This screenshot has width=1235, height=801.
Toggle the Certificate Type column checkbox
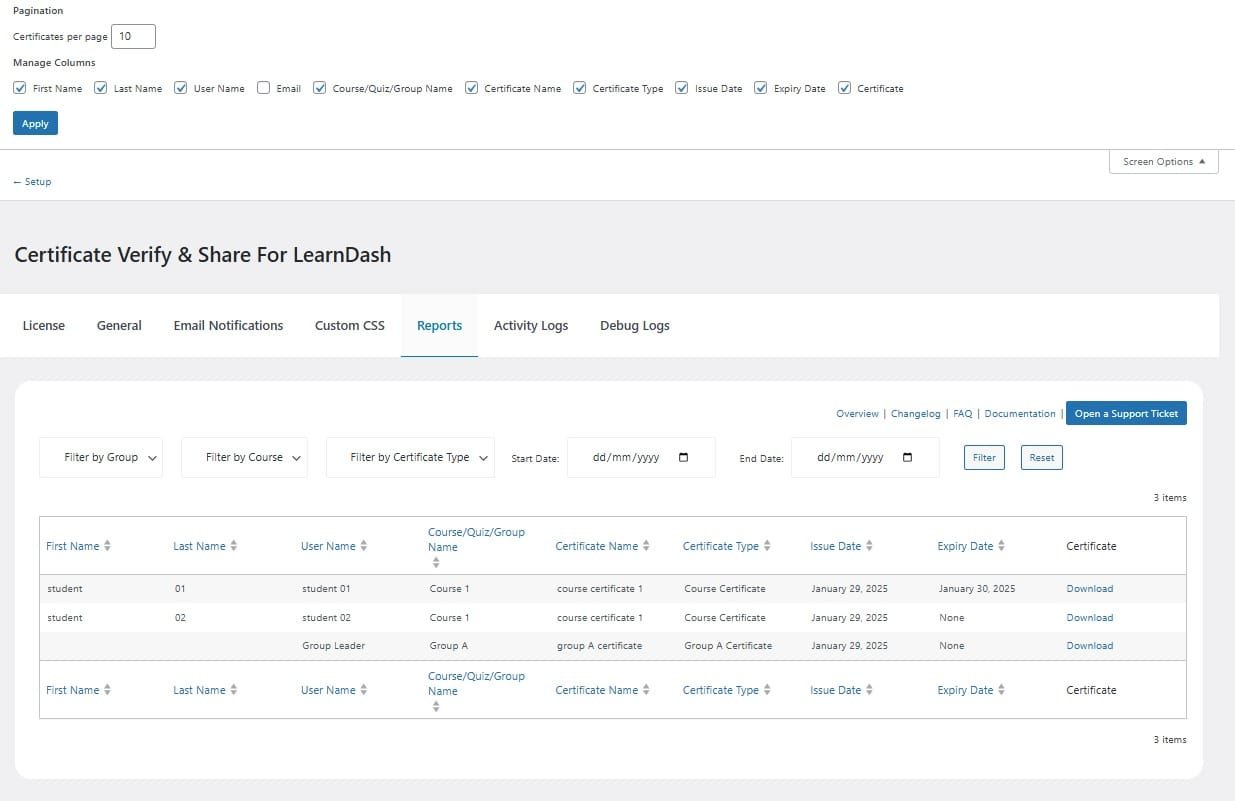(580, 88)
